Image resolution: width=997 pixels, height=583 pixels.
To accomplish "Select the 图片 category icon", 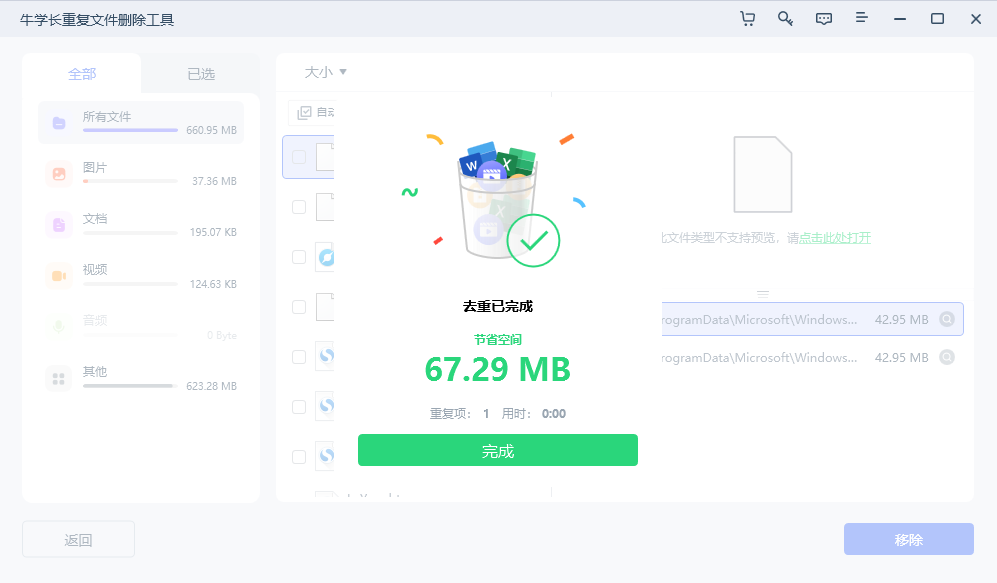I will click(59, 174).
